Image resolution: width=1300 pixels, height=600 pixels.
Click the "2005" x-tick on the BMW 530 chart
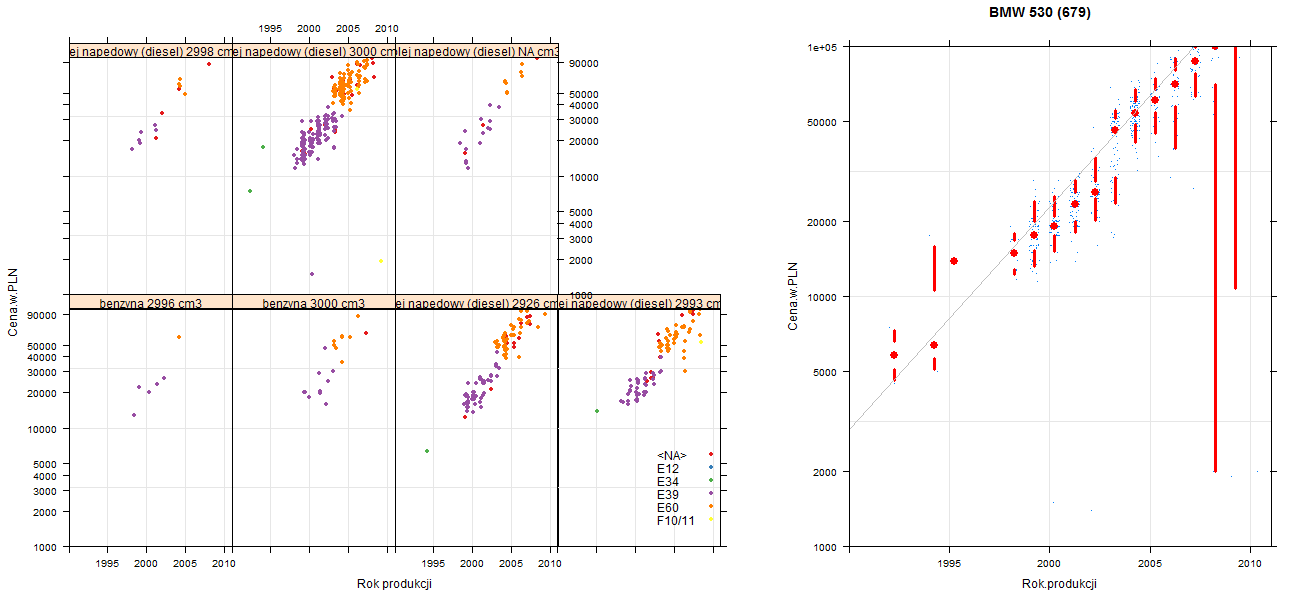(1150, 564)
